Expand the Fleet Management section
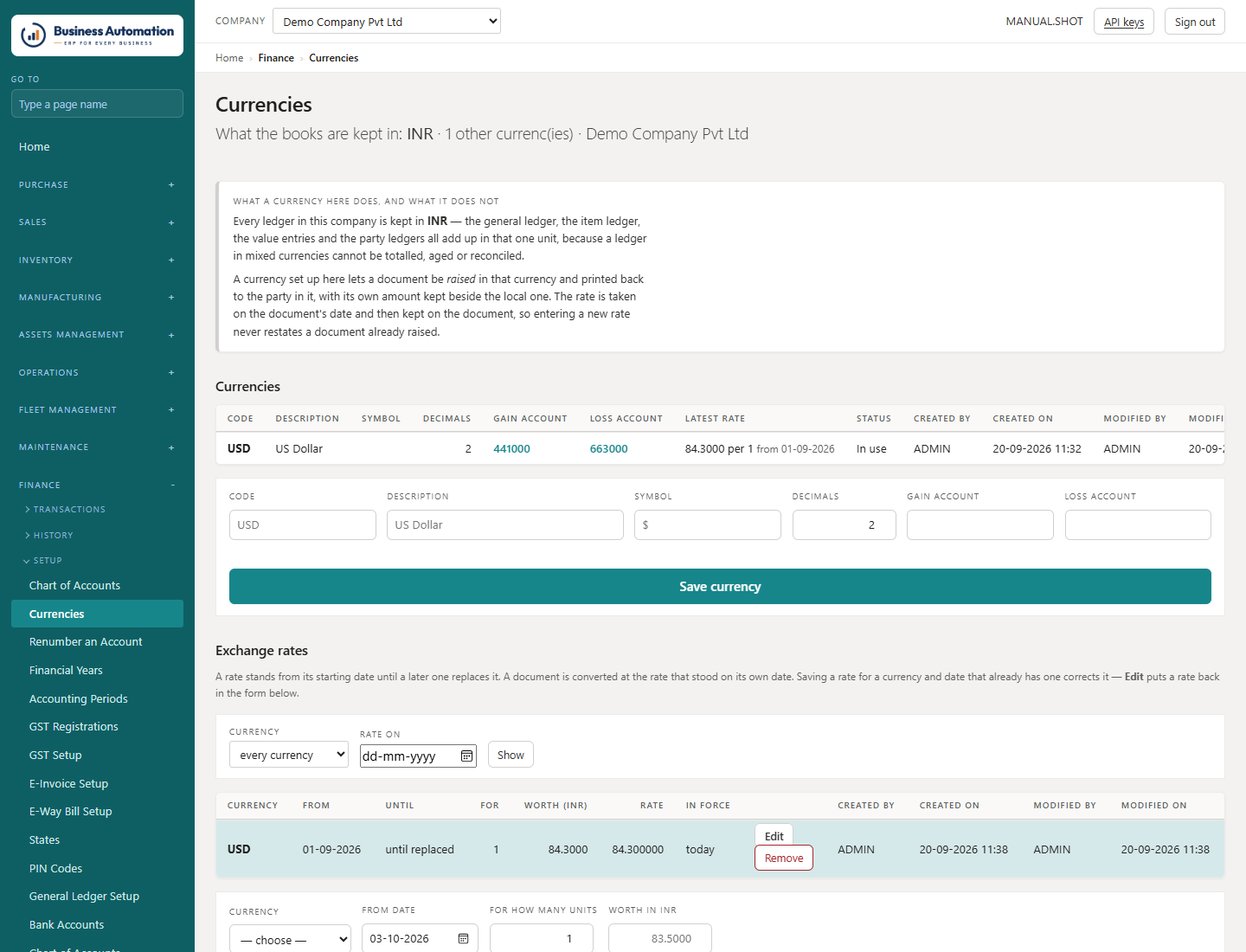 [97, 410]
